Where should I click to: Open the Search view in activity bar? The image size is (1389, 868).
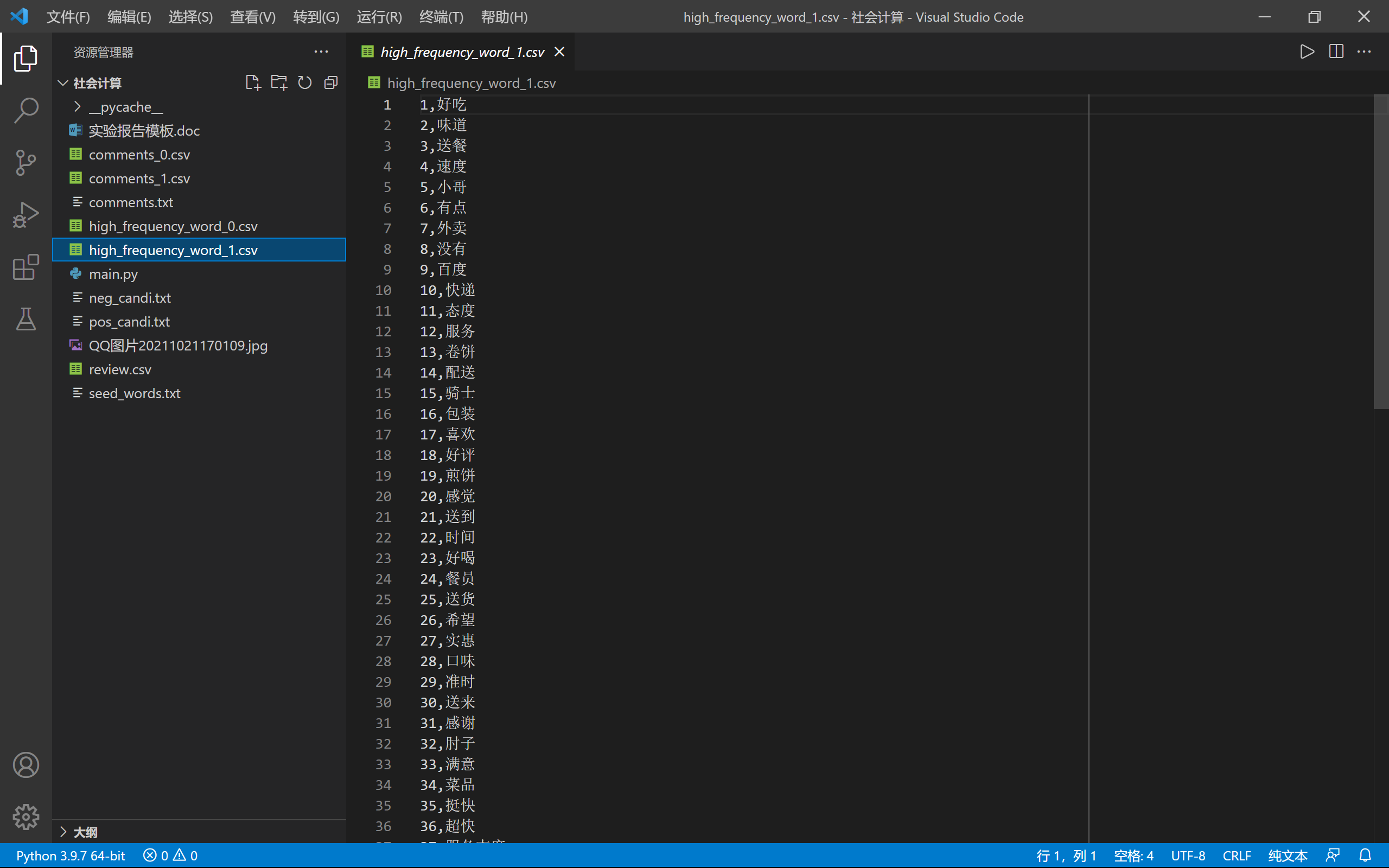click(26, 110)
